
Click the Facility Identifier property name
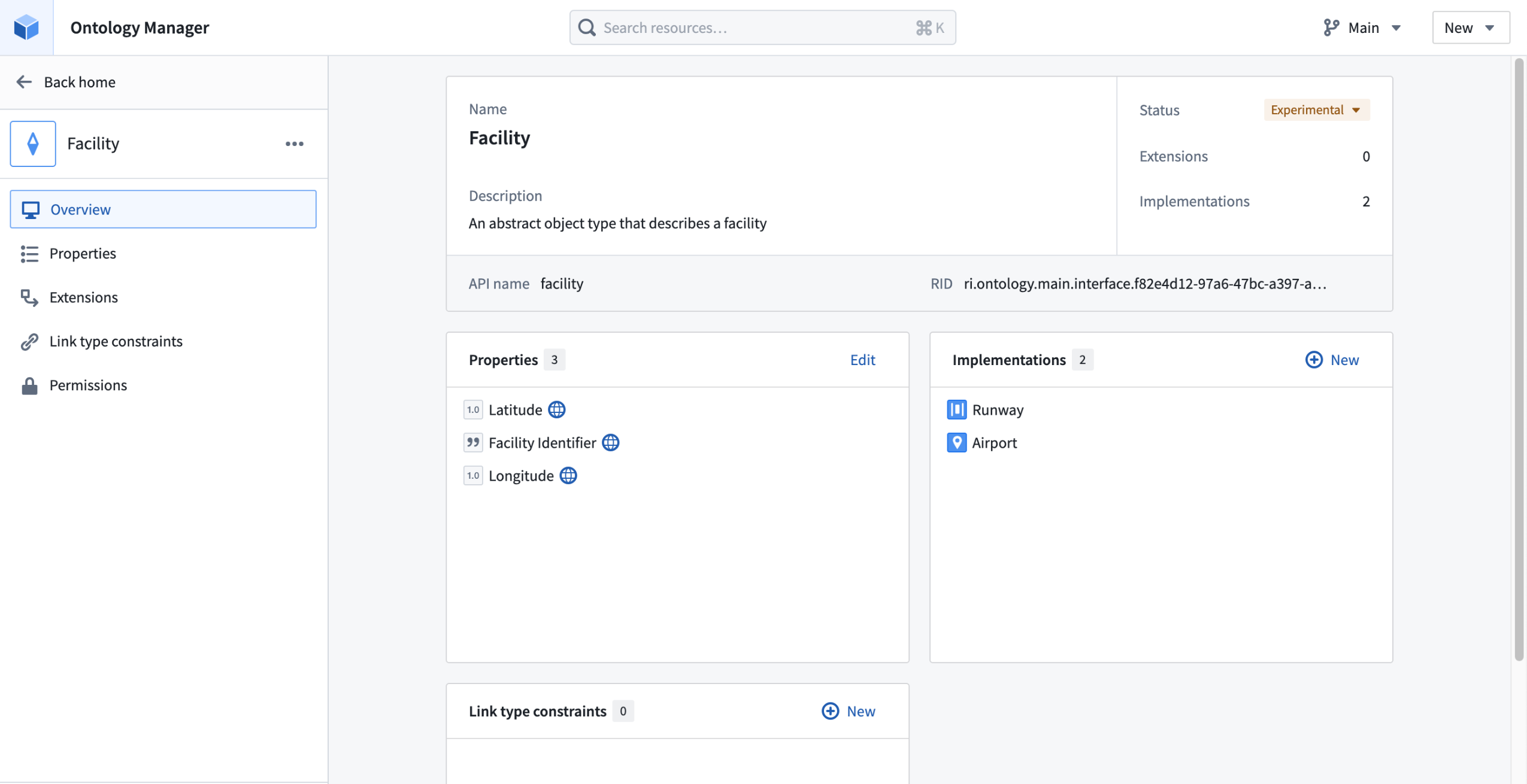click(x=542, y=443)
